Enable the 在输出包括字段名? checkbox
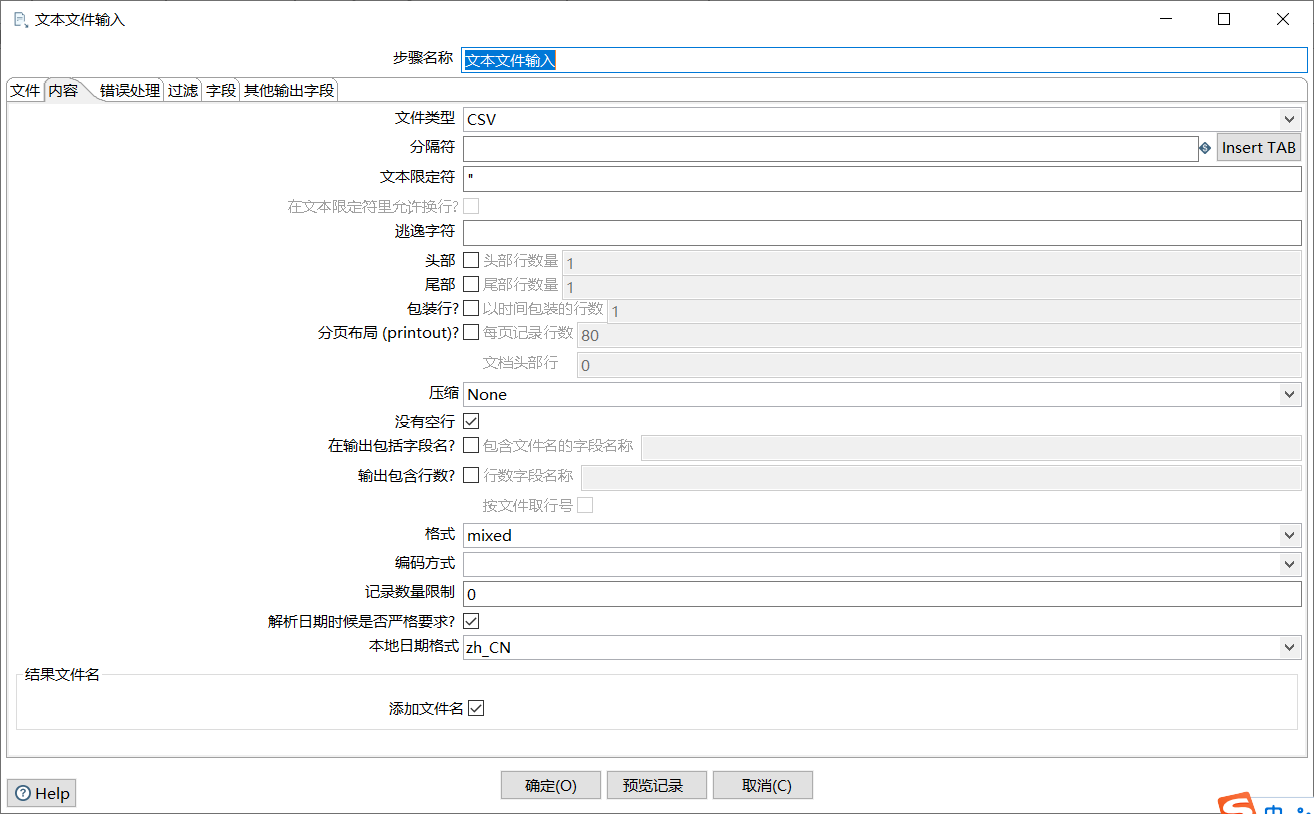 471,445
